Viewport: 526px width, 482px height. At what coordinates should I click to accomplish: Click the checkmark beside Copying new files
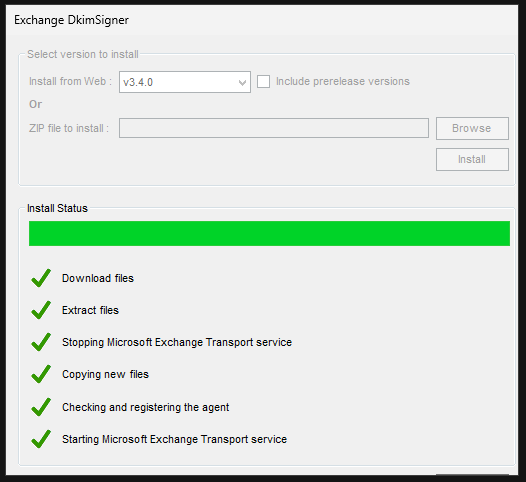click(x=41, y=374)
